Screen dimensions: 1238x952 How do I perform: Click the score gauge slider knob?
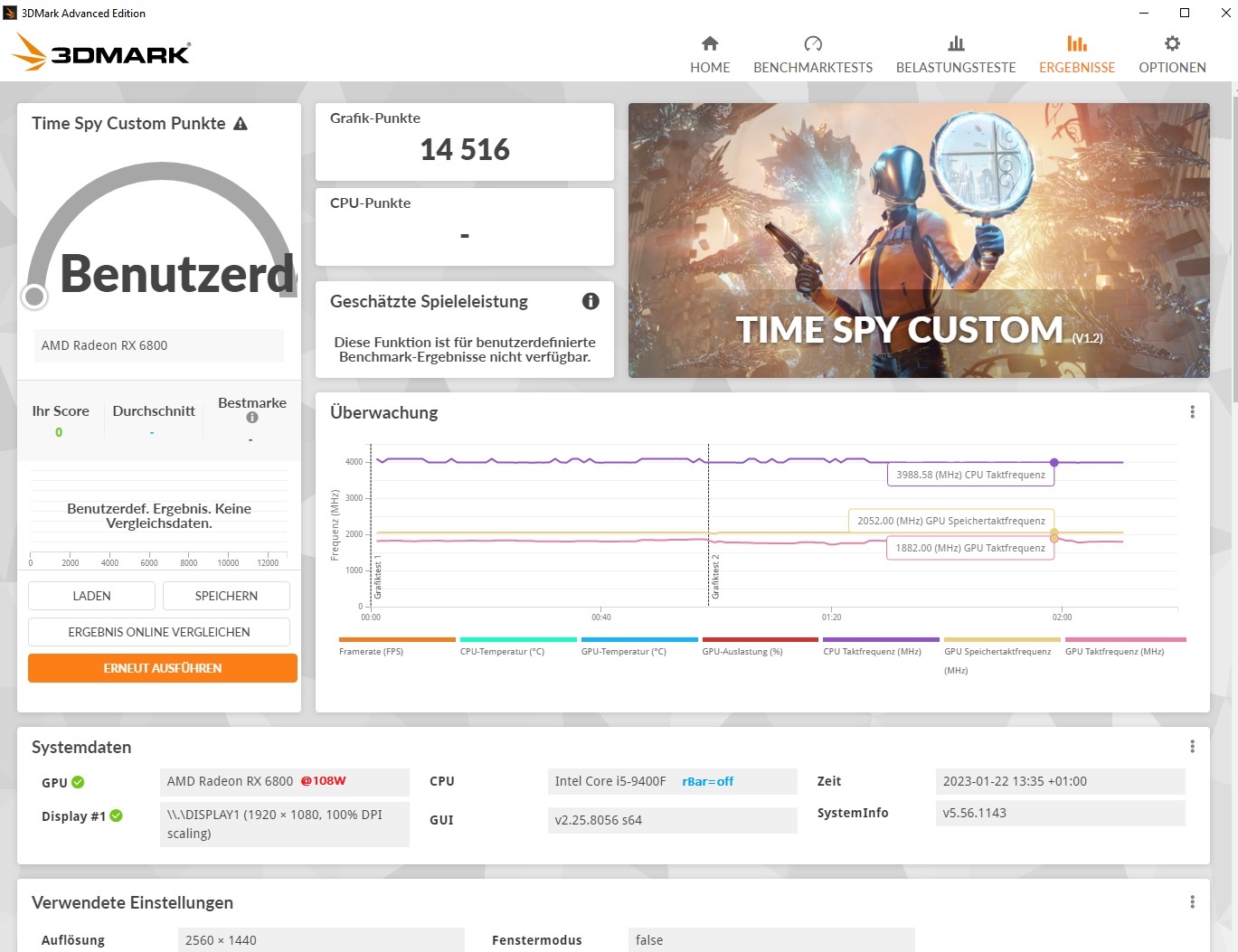(x=34, y=296)
